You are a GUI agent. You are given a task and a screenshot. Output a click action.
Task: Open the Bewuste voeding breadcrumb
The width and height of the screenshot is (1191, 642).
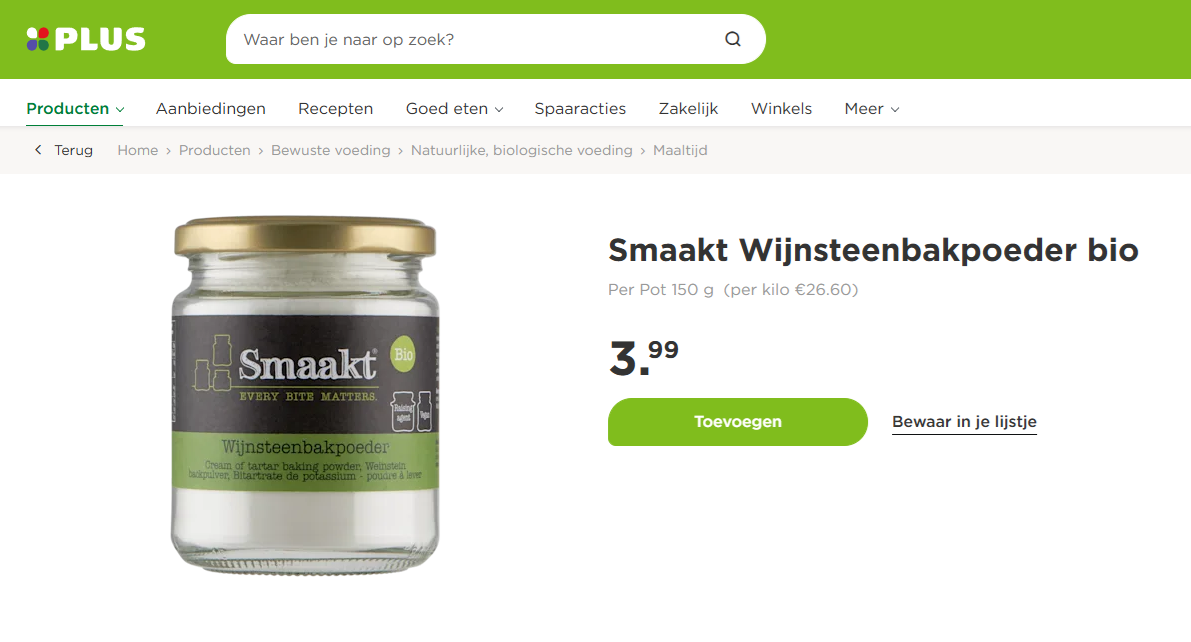pos(330,150)
